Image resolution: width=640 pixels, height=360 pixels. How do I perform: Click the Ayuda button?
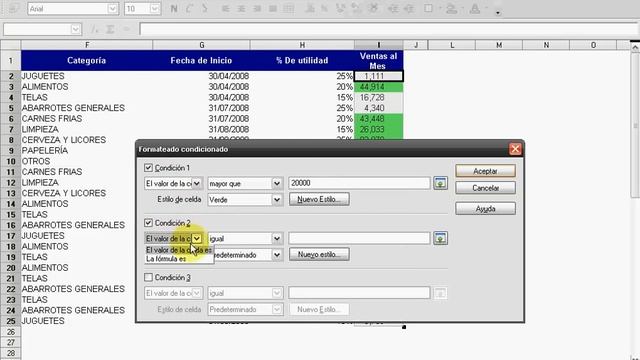click(485, 209)
